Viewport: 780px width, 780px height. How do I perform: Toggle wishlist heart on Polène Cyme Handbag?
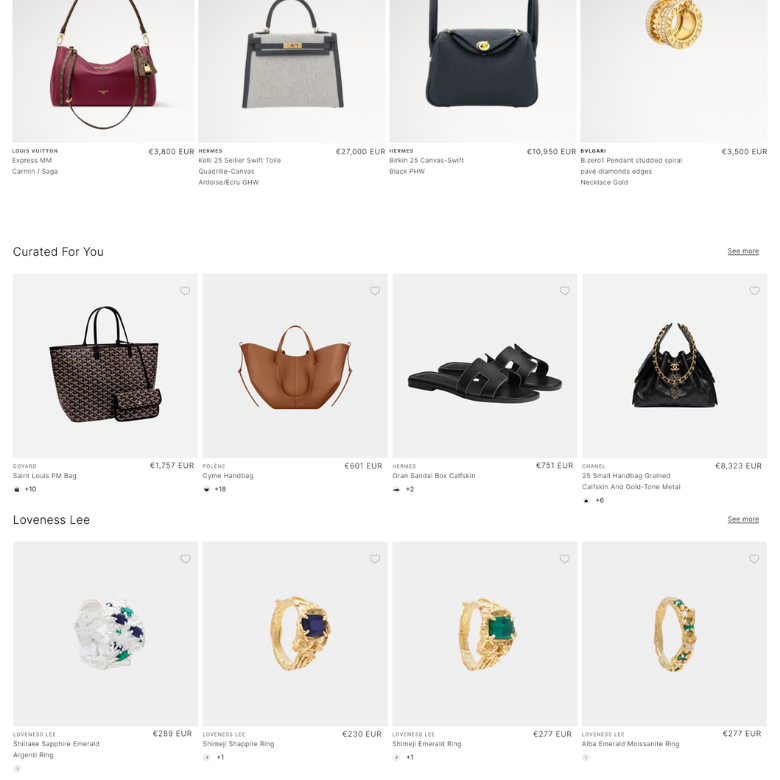click(375, 291)
